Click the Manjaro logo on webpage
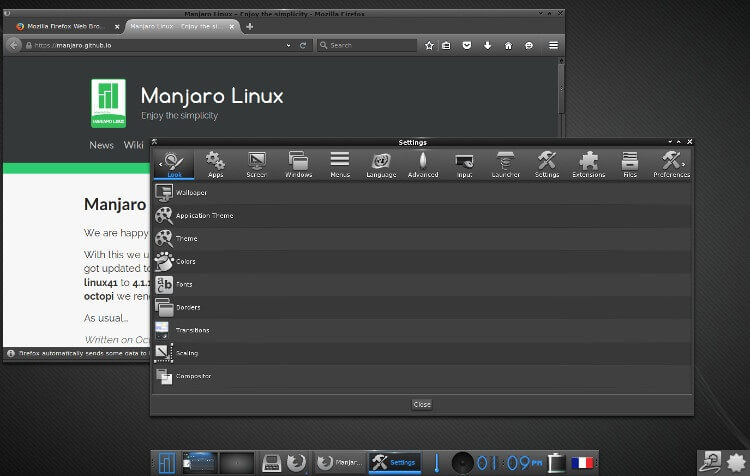Screen dimensions: 750x476 tap(109, 103)
